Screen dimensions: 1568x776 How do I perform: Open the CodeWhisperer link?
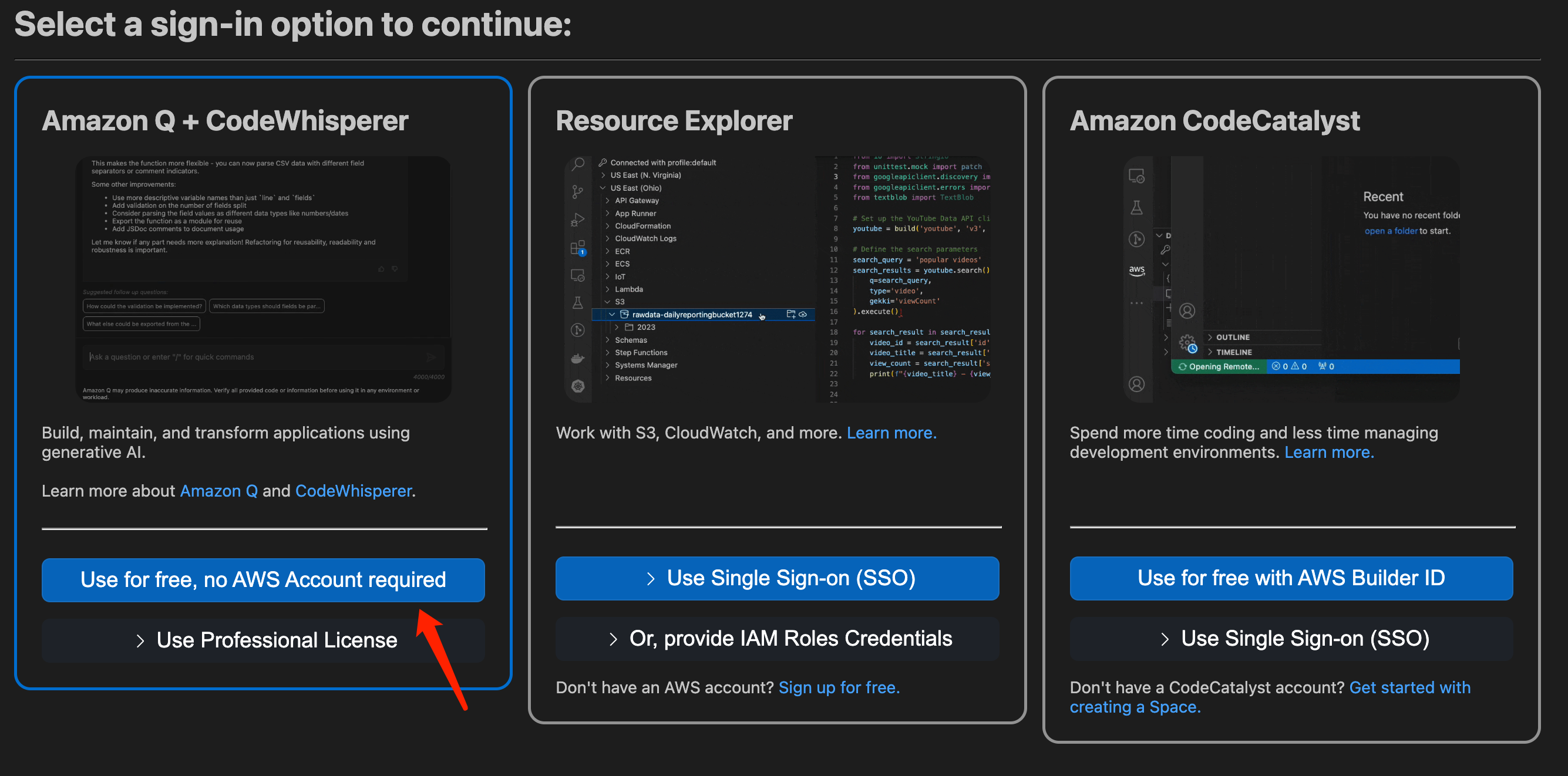(353, 491)
